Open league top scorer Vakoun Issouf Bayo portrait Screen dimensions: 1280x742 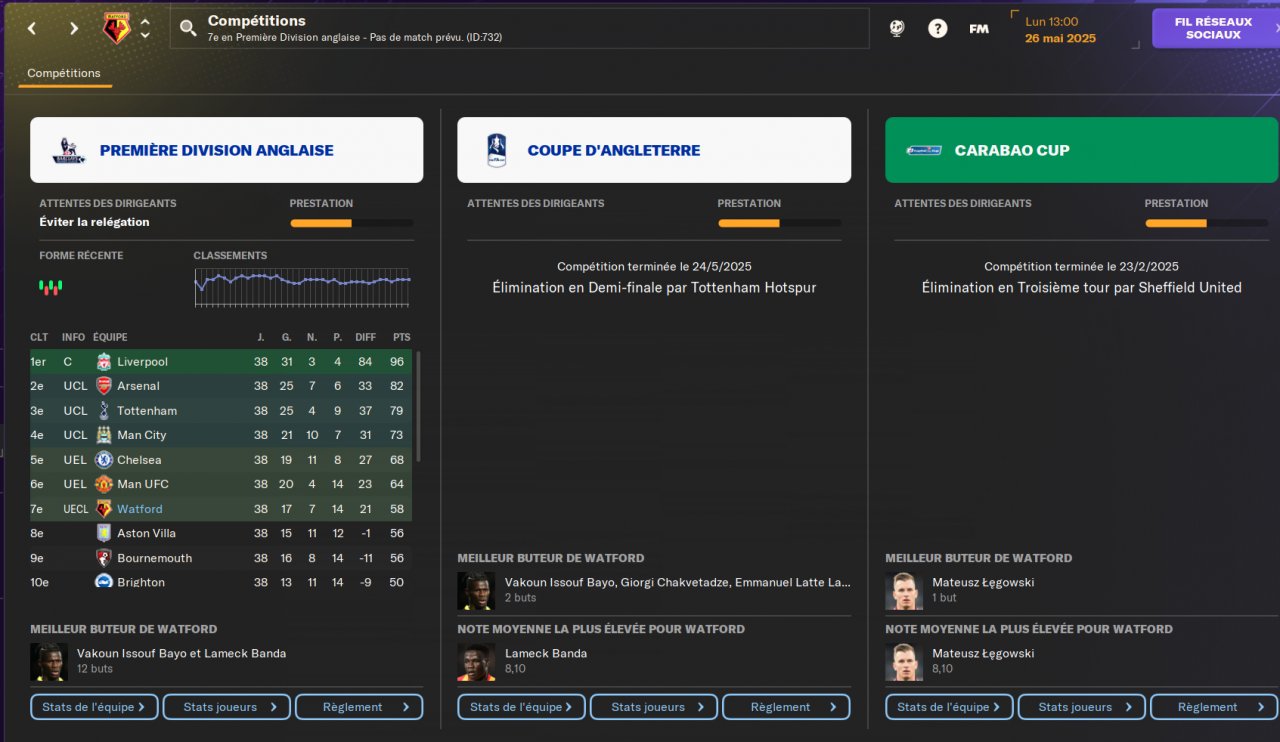(48, 662)
